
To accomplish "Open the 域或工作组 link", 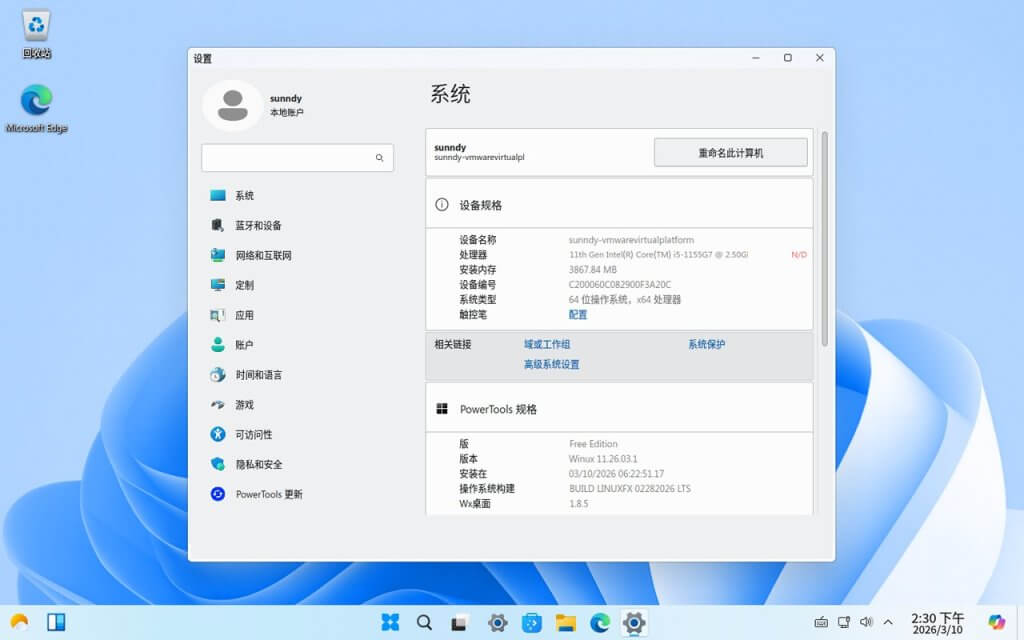I will 547,344.
